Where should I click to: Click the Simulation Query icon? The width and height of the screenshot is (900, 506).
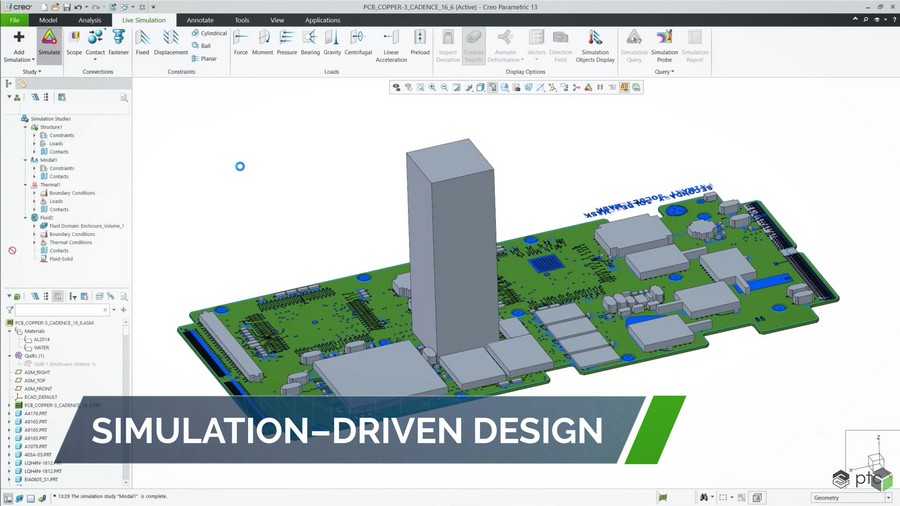[x=634, y=37]
